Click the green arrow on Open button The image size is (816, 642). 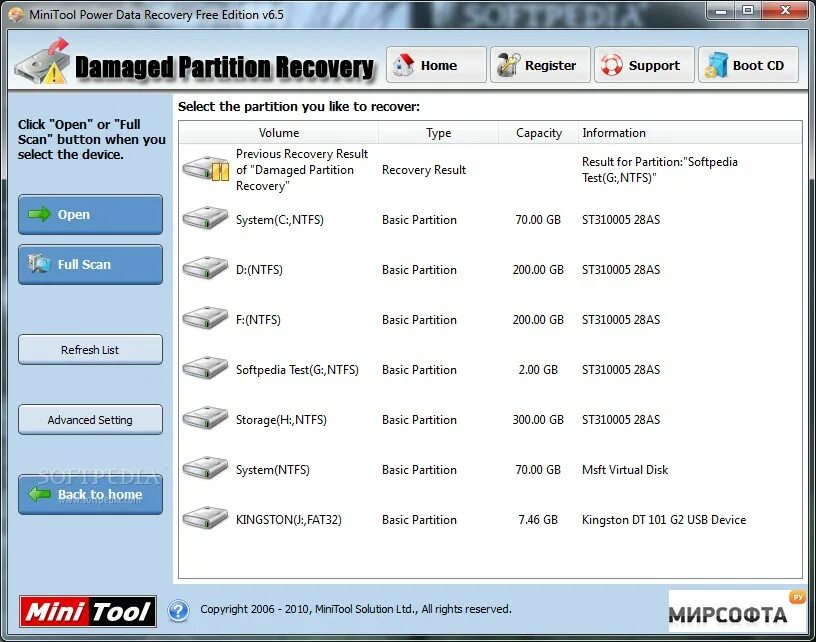(x=39, y=214)
